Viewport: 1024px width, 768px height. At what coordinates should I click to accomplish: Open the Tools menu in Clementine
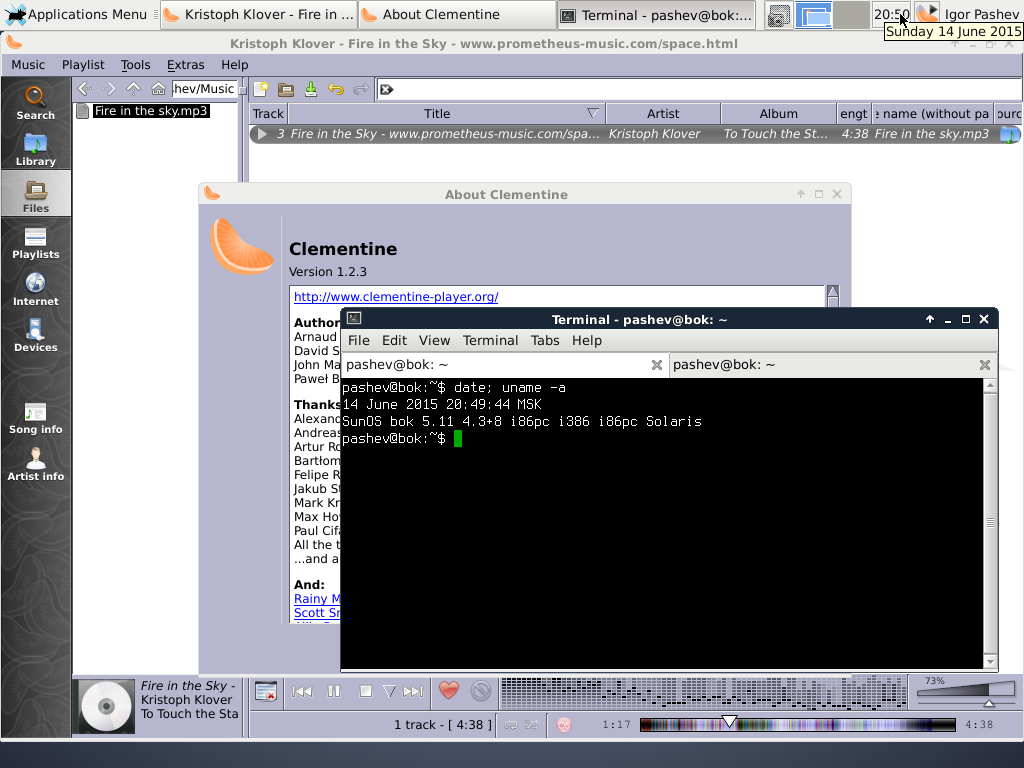[135, 65]
